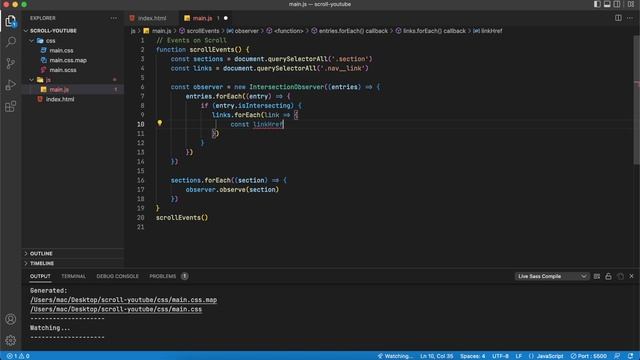Clear the output panel
Viewport: 640px width, 360px height.
[597, 276]
